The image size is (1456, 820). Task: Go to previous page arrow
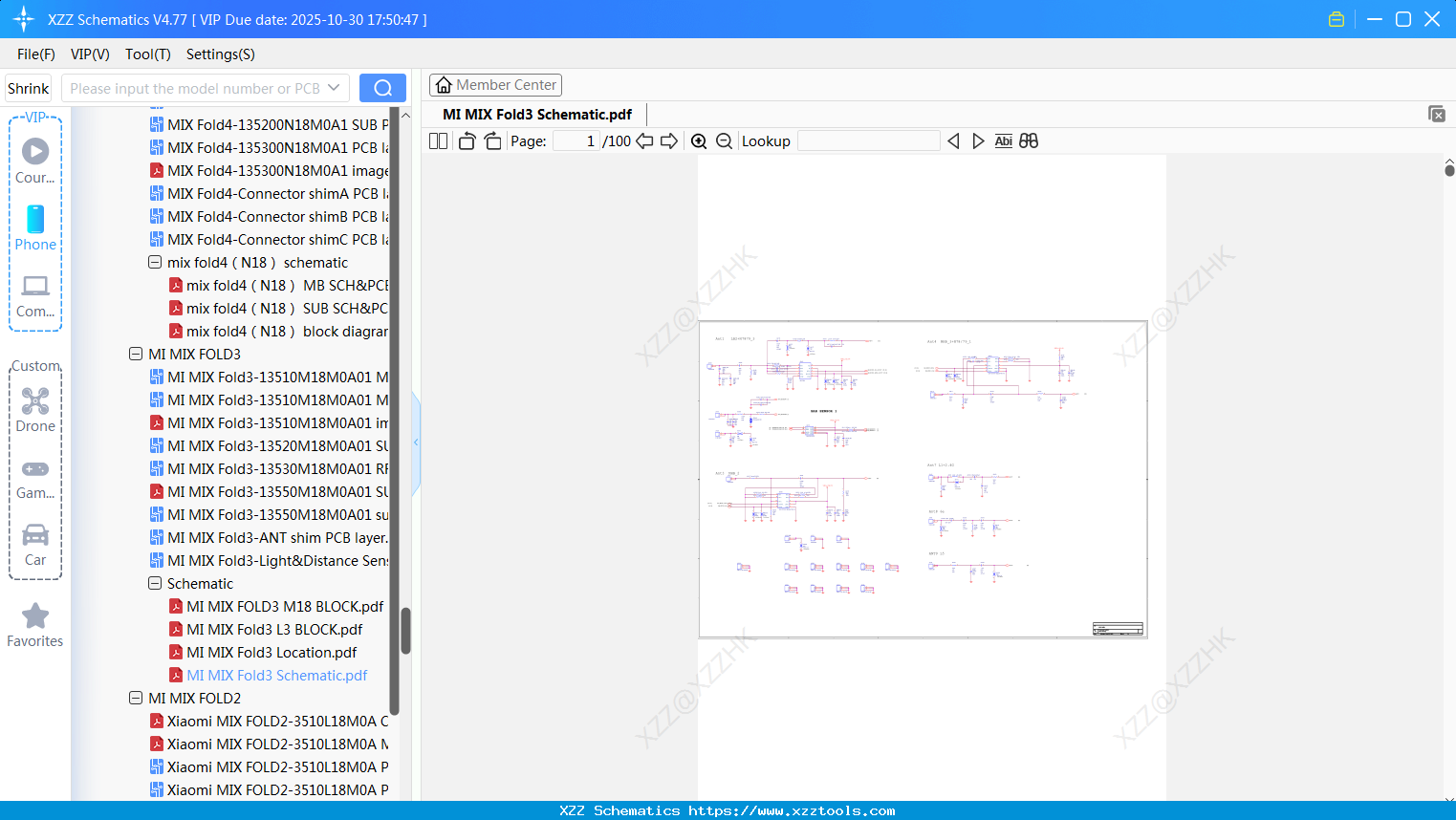pyautogui.click(x=644, y=141)
